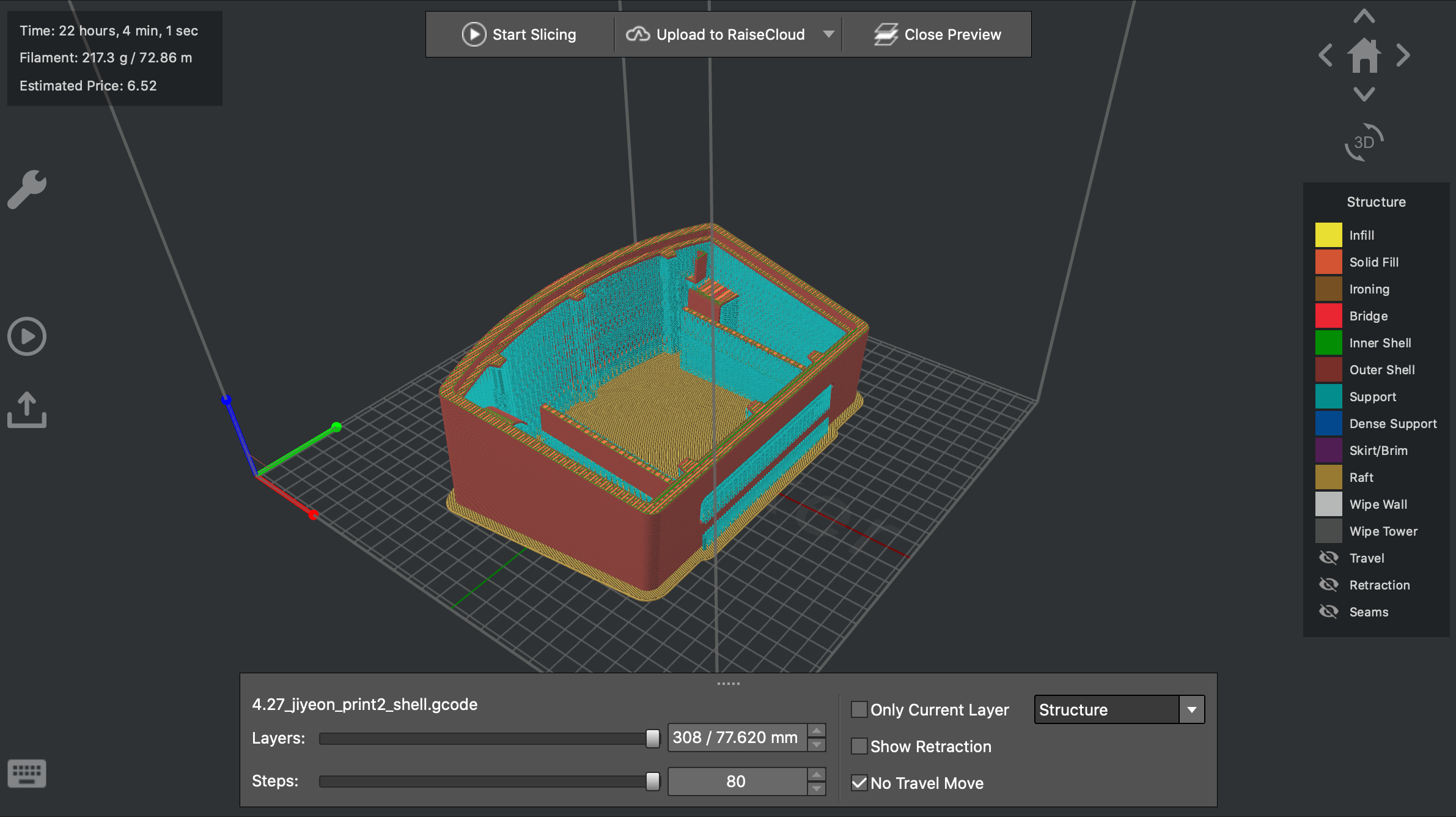Click the export upload icon in sidebar
This screenshot has height=817, width=1456.
(x=27, y=410)
